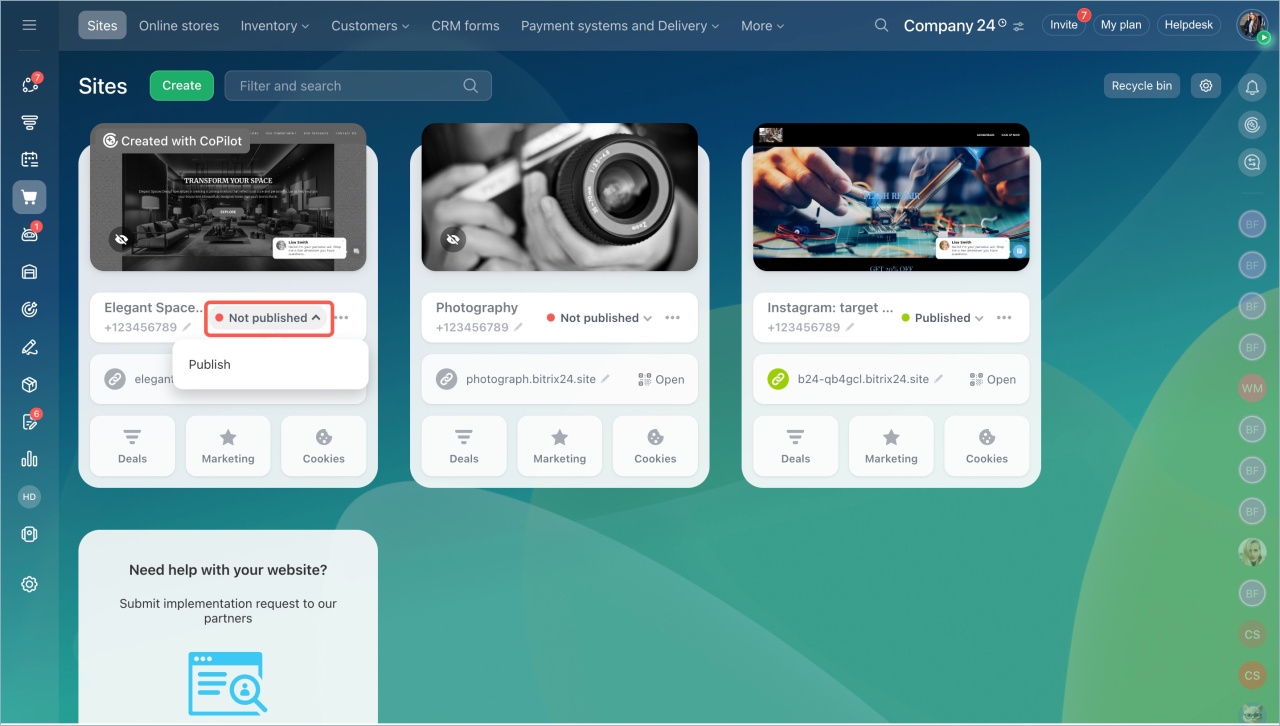1280x726 pixels.
Task: Open Helpdesk
Action: [1188, 25]
